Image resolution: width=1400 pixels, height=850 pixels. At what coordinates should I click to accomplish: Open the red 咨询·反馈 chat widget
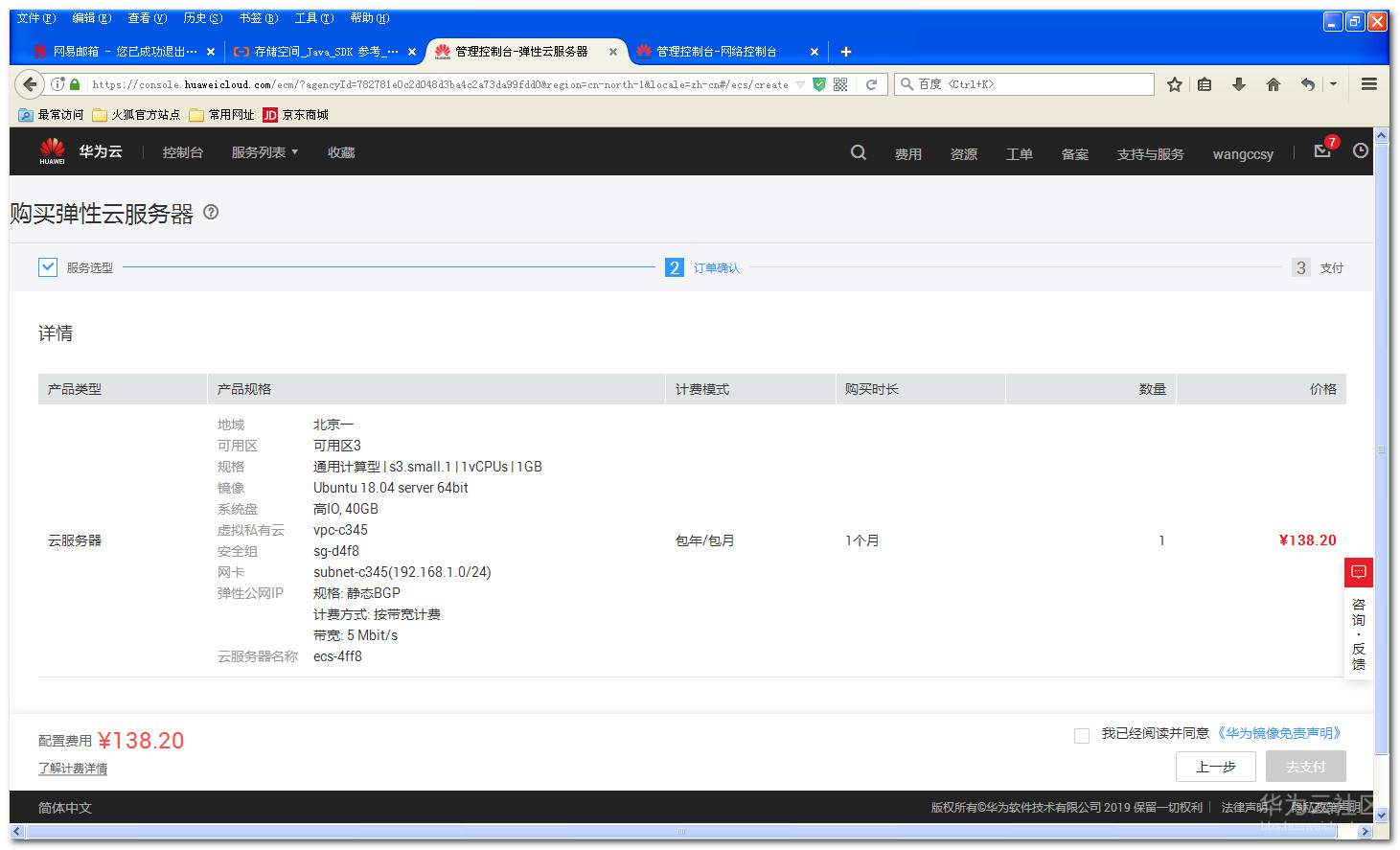(1359, 618)
